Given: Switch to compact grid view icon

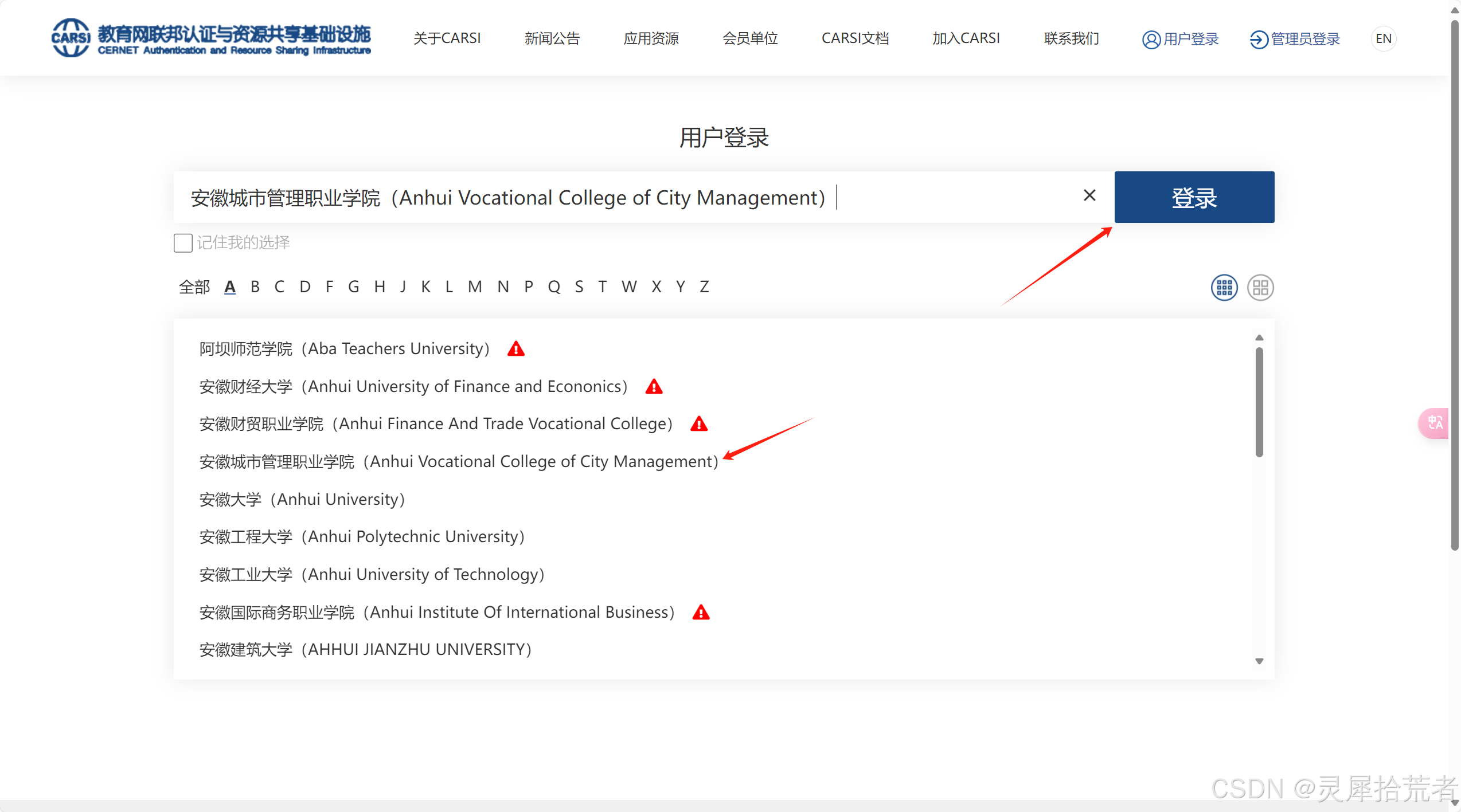Looking at the screenshot, I should coord(1224,287).
